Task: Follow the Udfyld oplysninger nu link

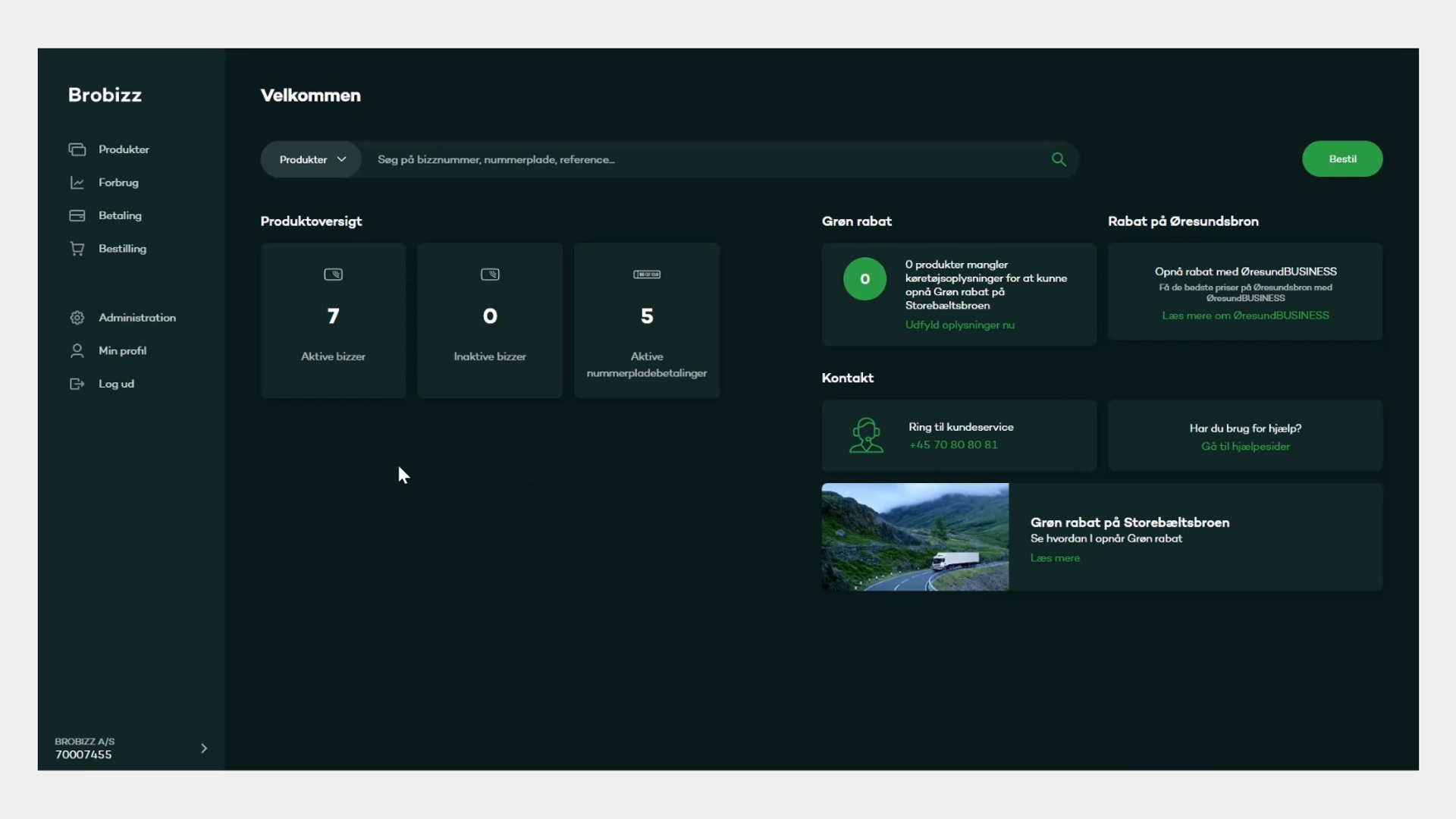Action: 959,325
